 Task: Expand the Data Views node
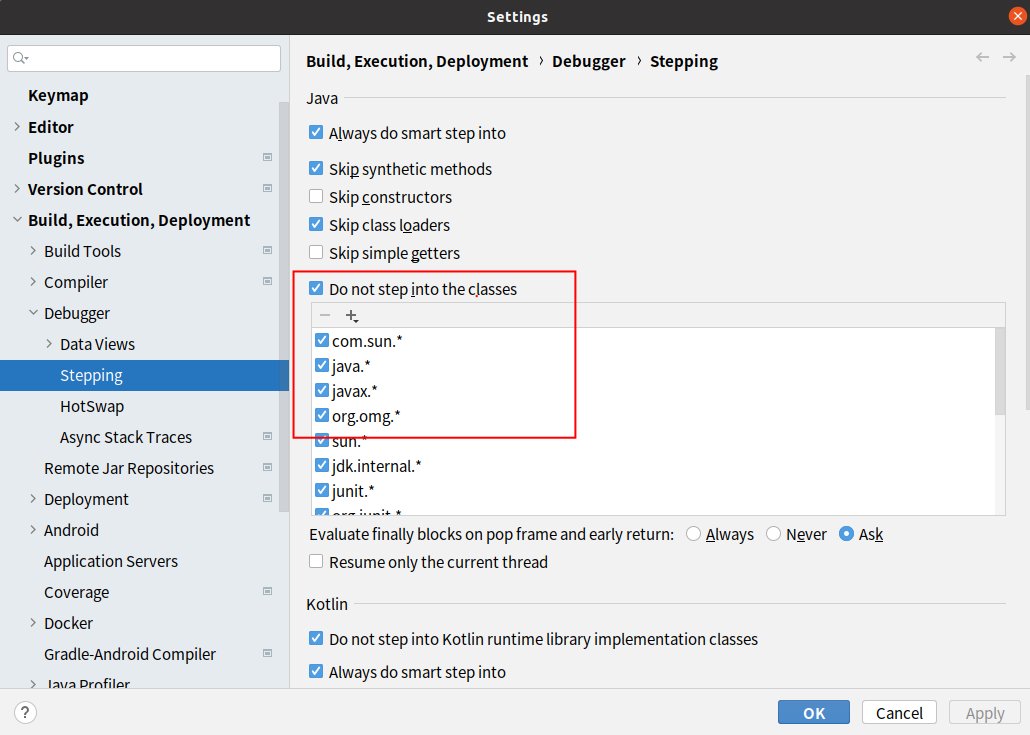[x=49, y=344]
